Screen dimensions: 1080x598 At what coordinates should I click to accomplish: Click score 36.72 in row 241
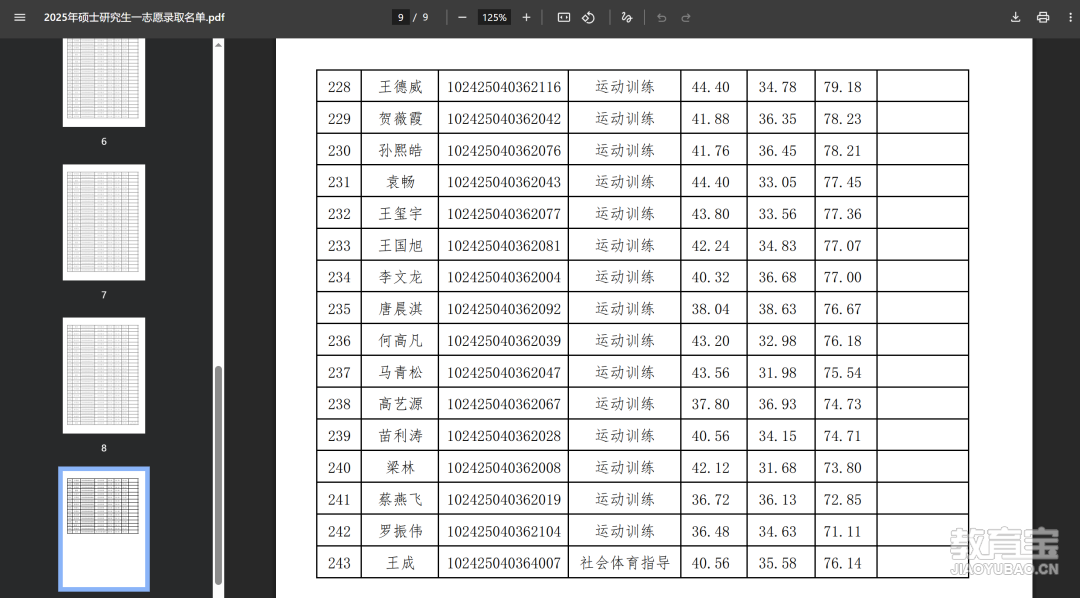click(710, 499)
